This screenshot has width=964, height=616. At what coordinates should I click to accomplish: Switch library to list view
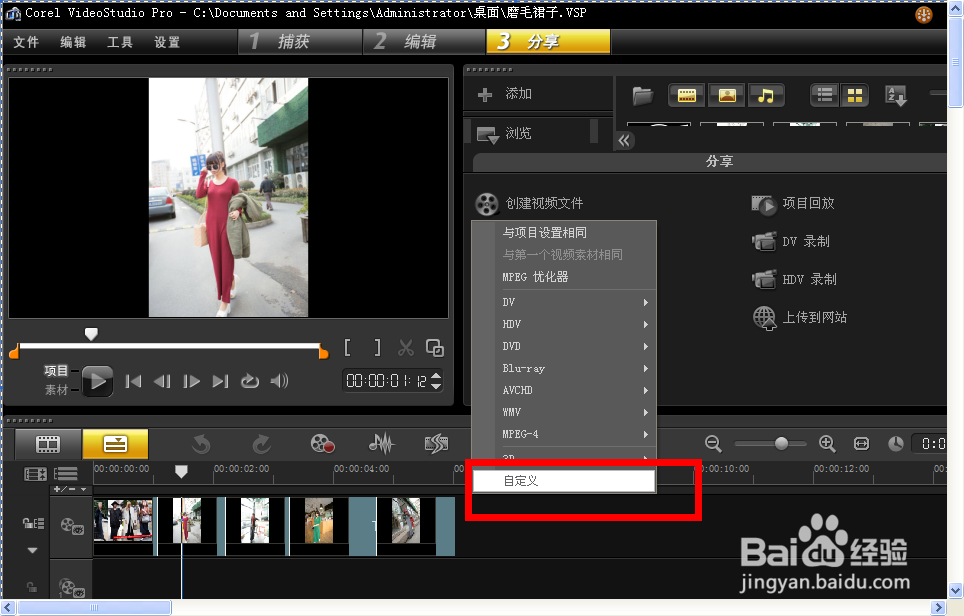point(825,95)
